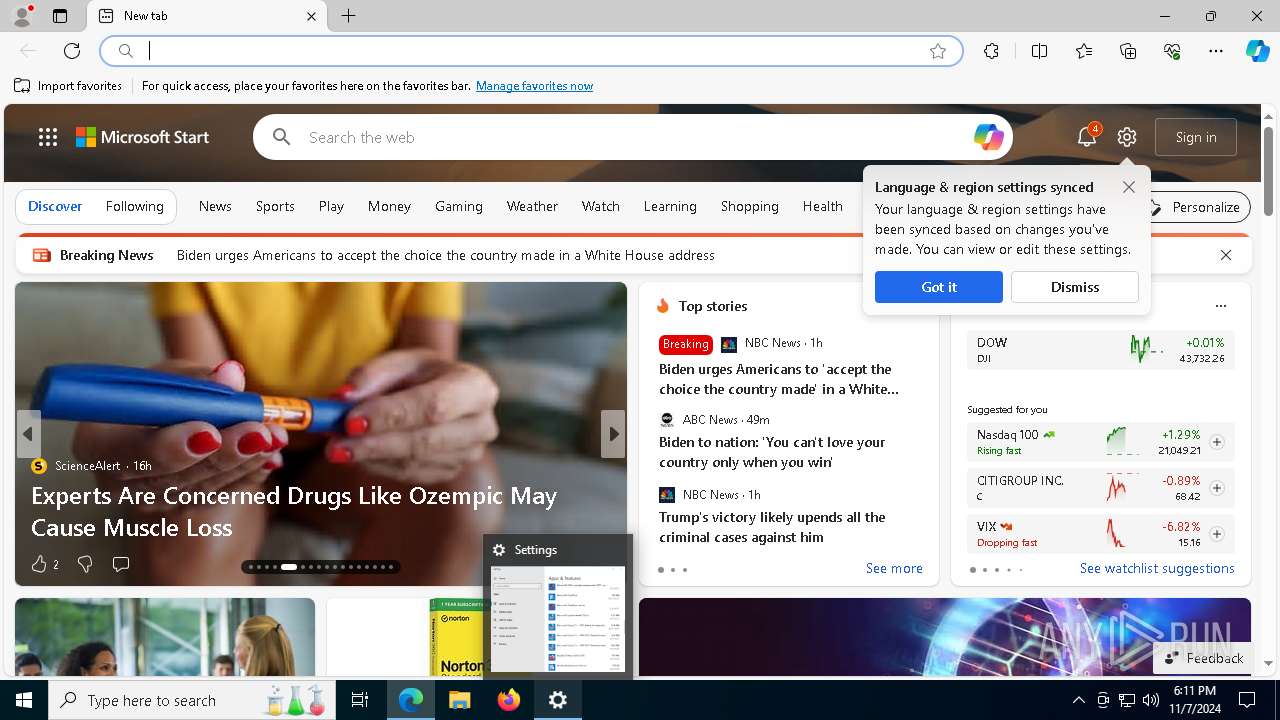Open Task View on the taskbar
The width and height of the screenshot is (1280, 720).
[x=360, y=700]
